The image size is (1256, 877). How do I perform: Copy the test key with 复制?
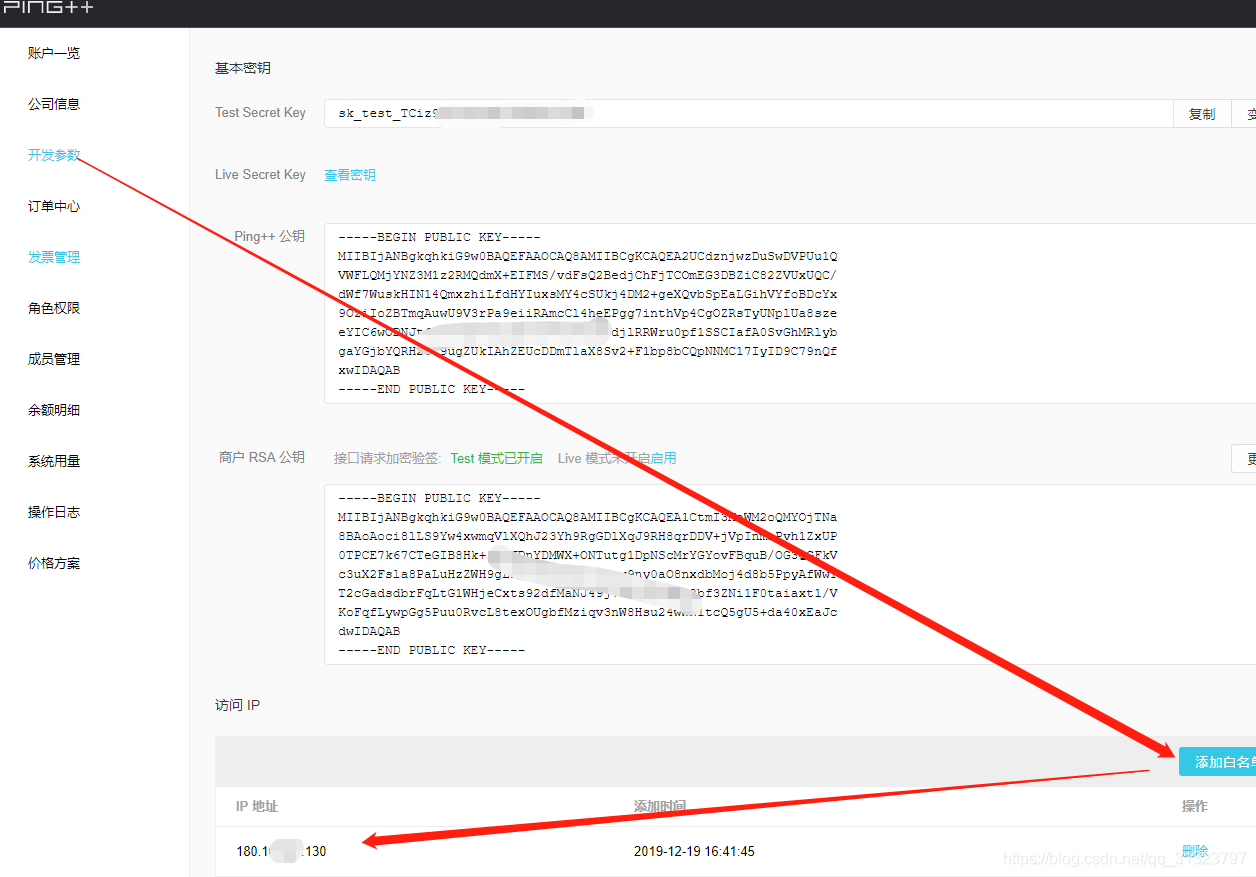click(x=1202, y=114)
